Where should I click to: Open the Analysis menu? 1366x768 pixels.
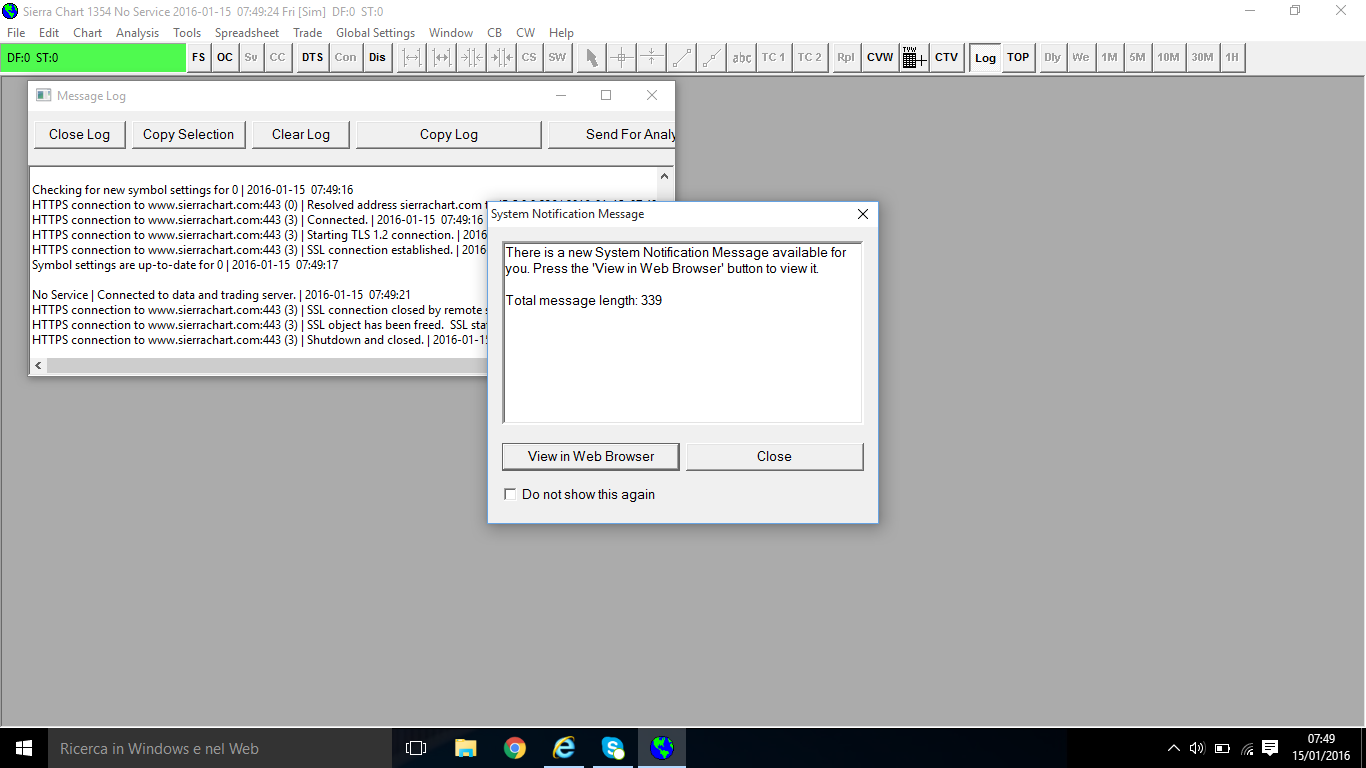[x=137, y=33]
